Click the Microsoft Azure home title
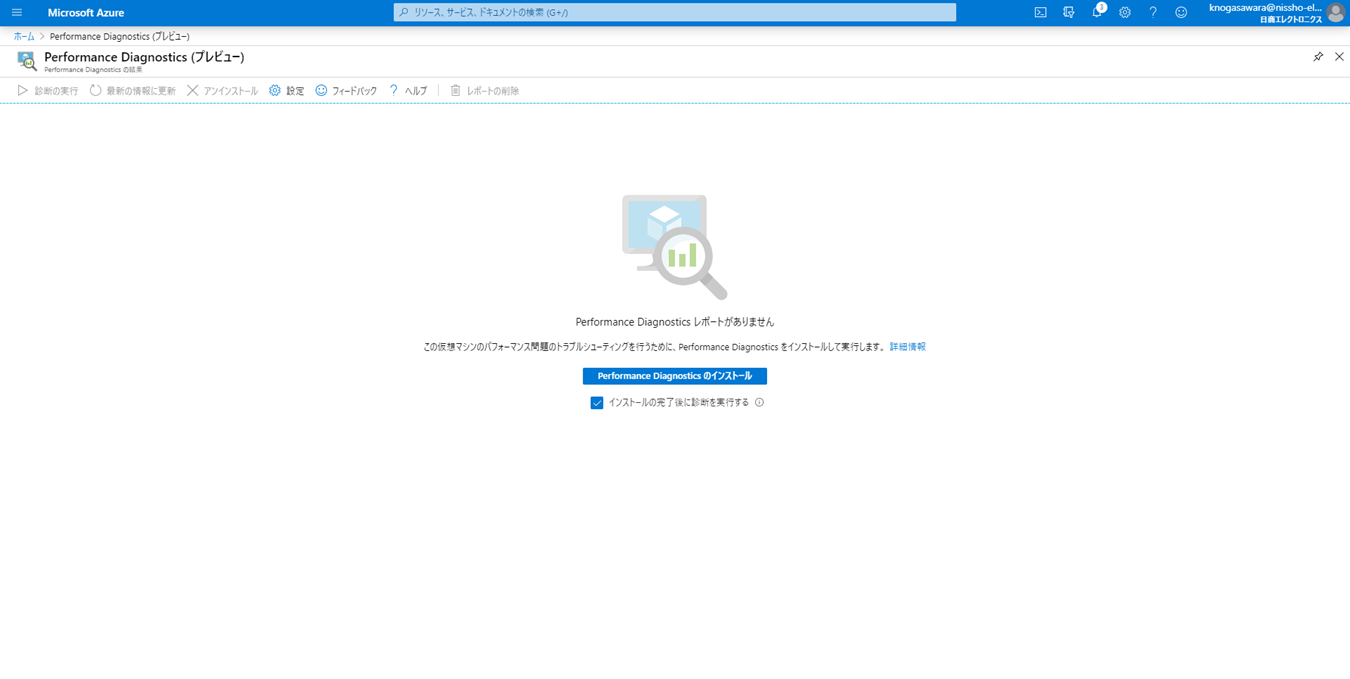The image size is (1350, 679). point(86,13)
